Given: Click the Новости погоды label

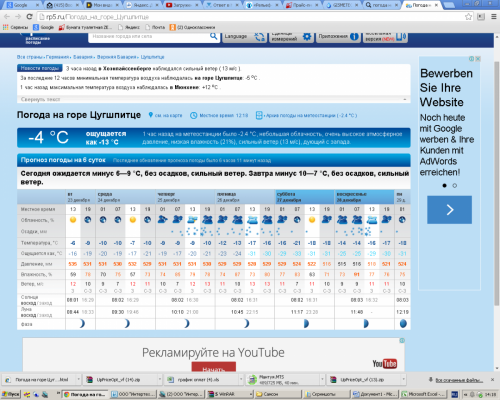Looking at the screenshot, I should tap(40, 68).
